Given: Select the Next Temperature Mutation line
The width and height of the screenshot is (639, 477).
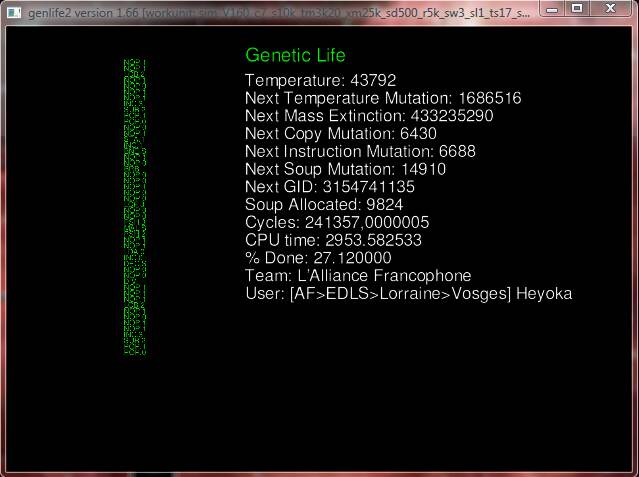Looking at the screenshot, I should coord(382,98).
